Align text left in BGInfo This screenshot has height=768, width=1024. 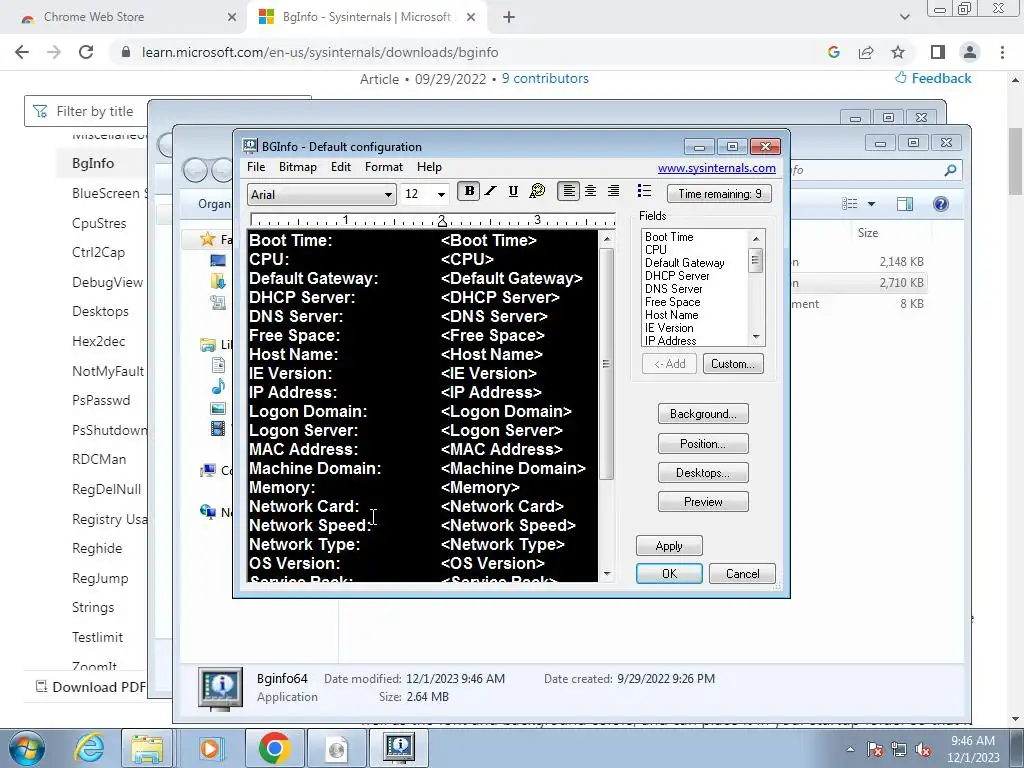point(569,191)
